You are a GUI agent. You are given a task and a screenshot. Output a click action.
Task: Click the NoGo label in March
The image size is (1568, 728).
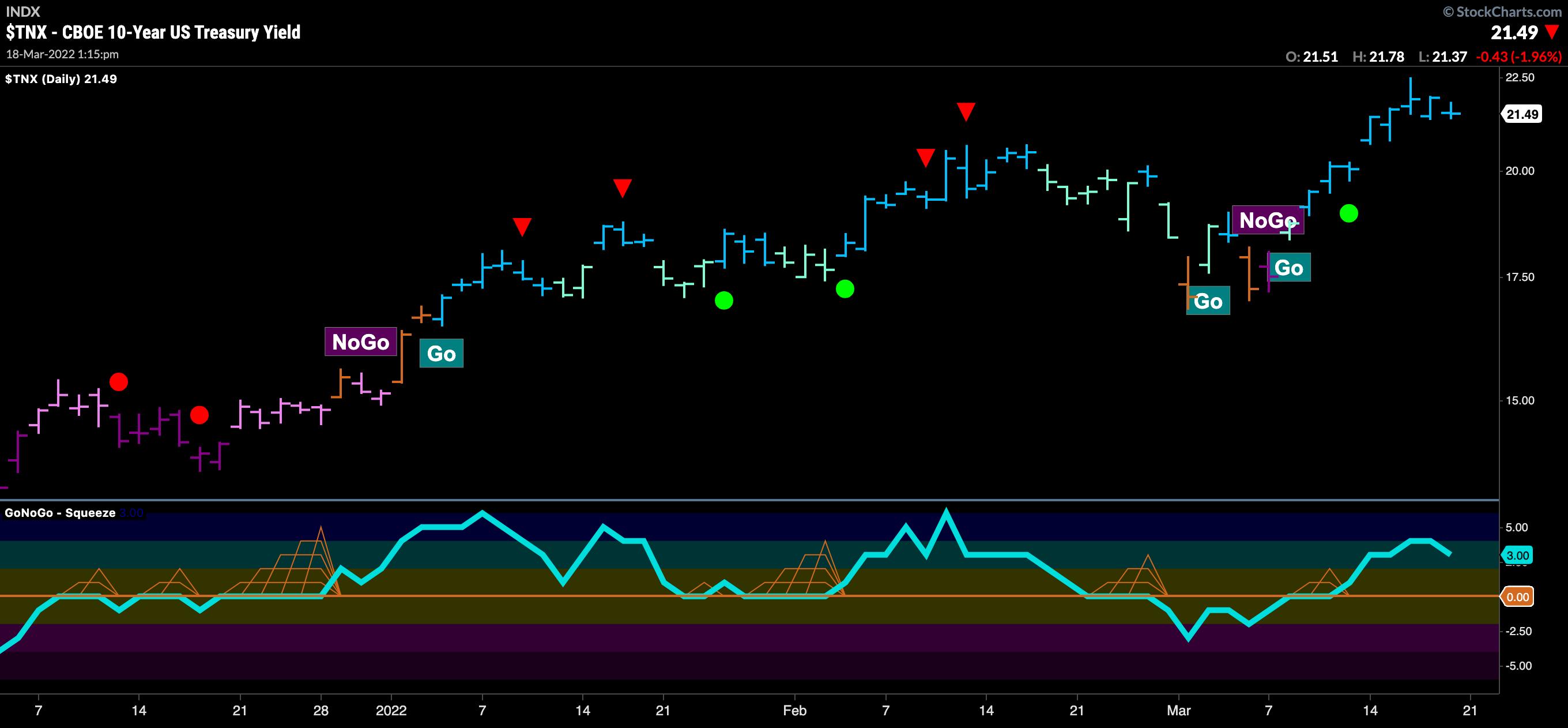click(x=1267, y=220)
